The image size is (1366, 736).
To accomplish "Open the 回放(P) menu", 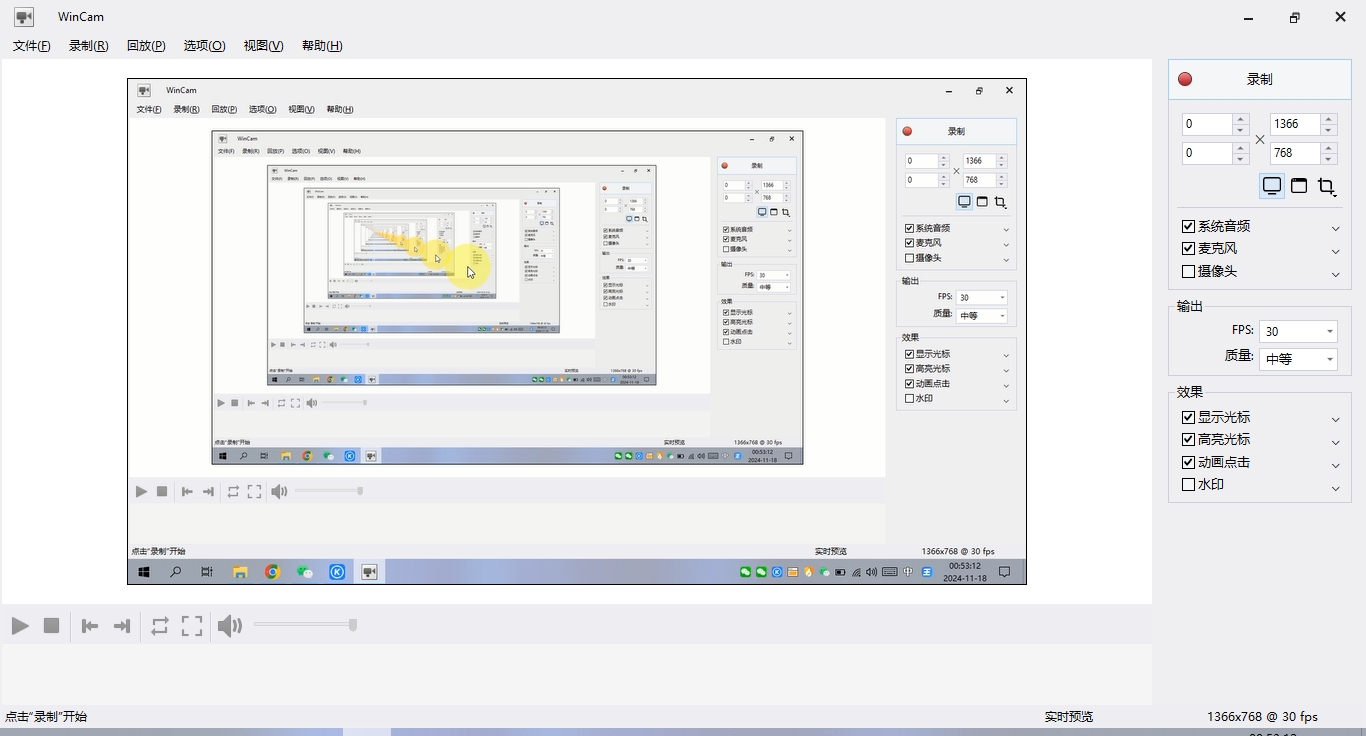I will (x=147, y=46).
